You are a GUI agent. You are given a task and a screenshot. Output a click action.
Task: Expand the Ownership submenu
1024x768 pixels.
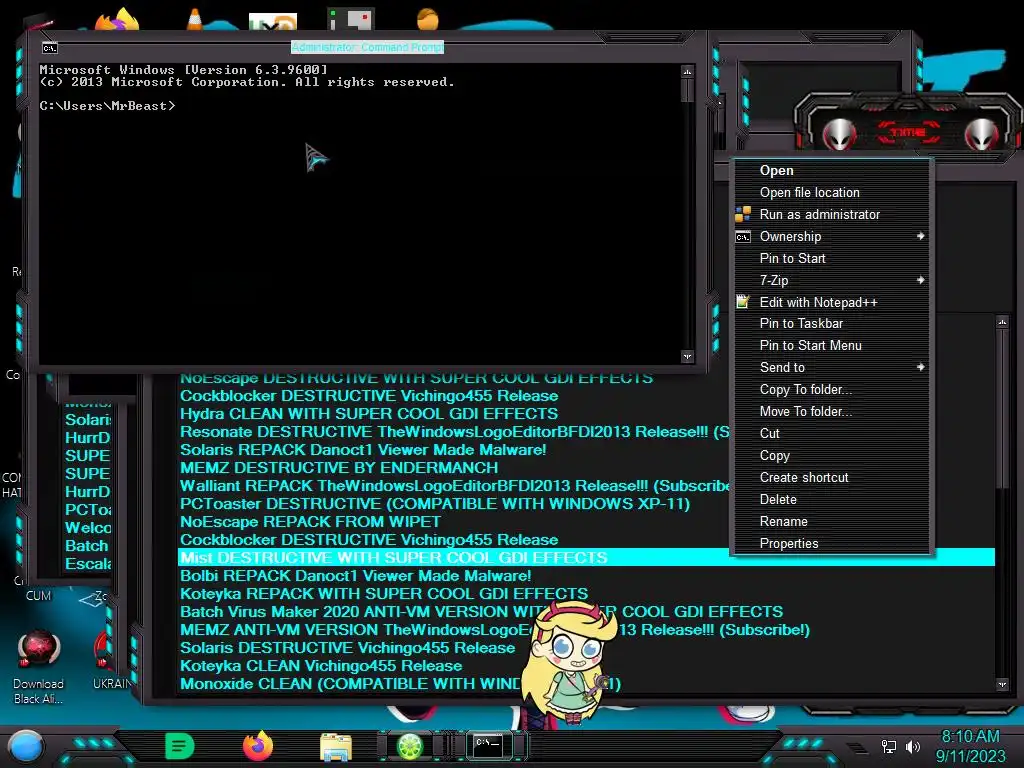[831, 236]
